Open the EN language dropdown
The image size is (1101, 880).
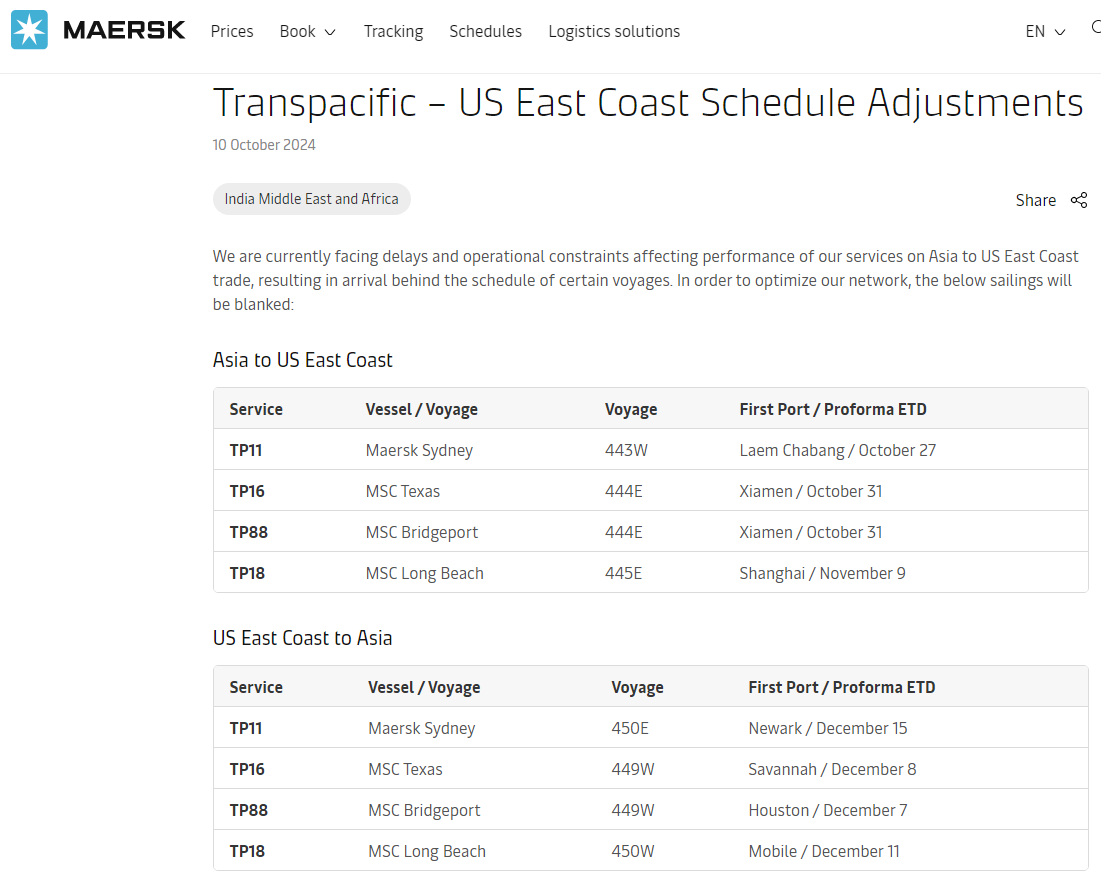1045,32
